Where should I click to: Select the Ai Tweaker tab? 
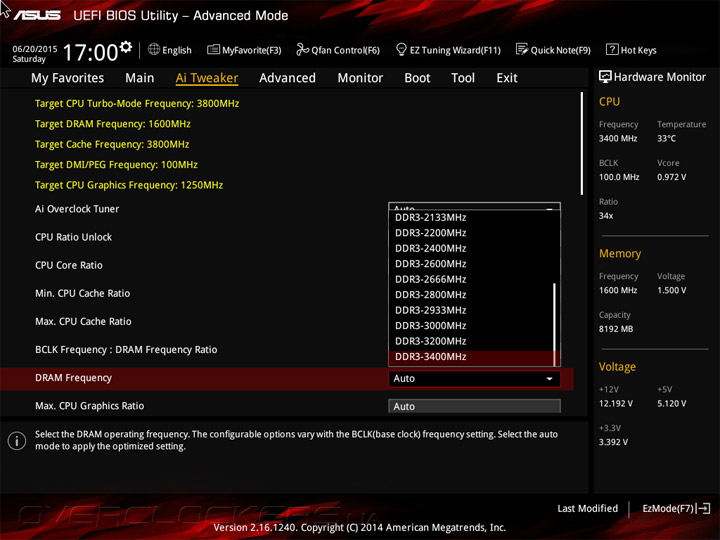pyautogui.click(x=207, y=78)
